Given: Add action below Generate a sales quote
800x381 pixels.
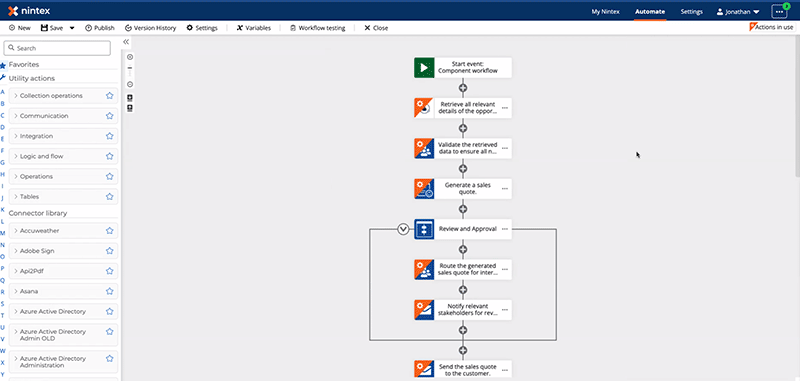Looking at the screenshot, I should click(463, 209).
